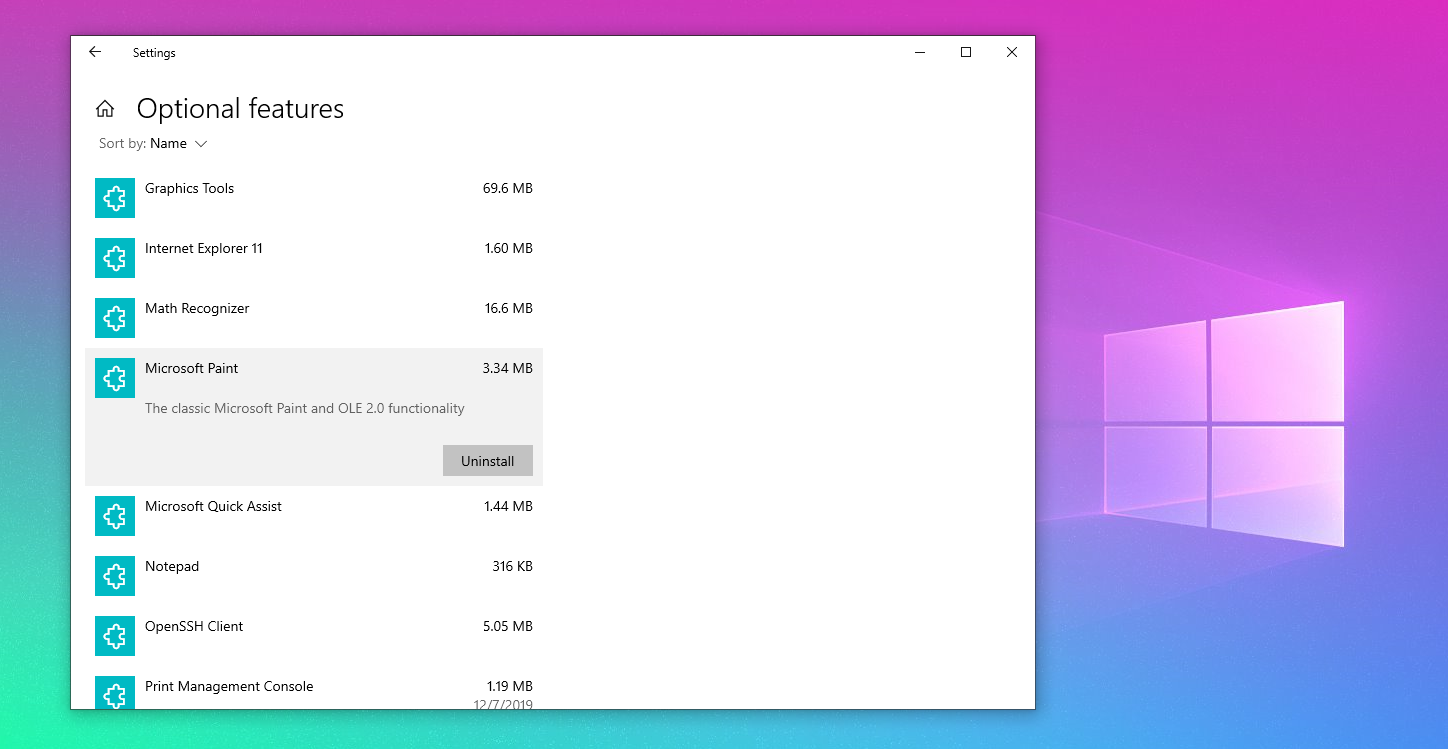This screenshot has width=1448, height=749.
Task: Select the Print Management Console entry name
Action: click(229, 686)
